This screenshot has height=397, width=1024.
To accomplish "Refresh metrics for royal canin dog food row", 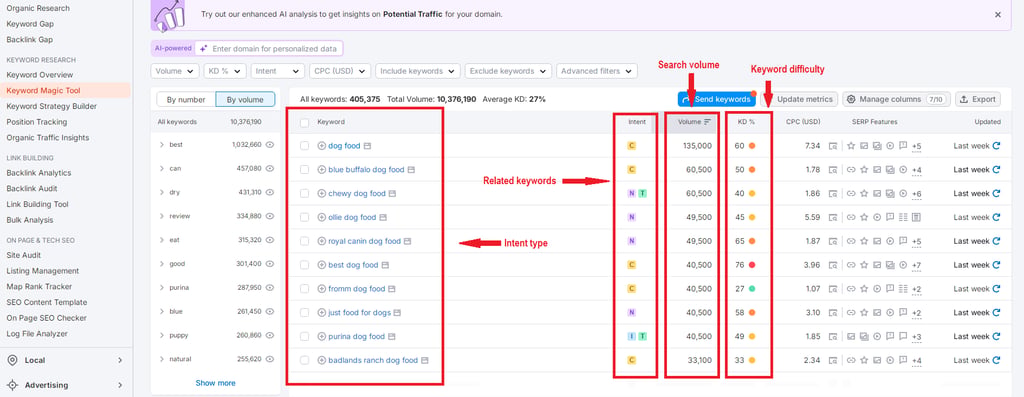I will [x=996, y=241].
